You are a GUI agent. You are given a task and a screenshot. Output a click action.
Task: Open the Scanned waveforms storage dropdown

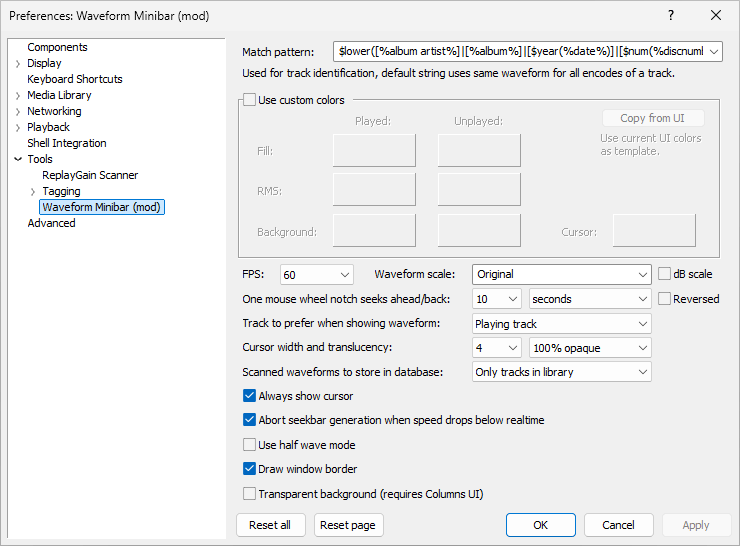[x=561, y=372]
